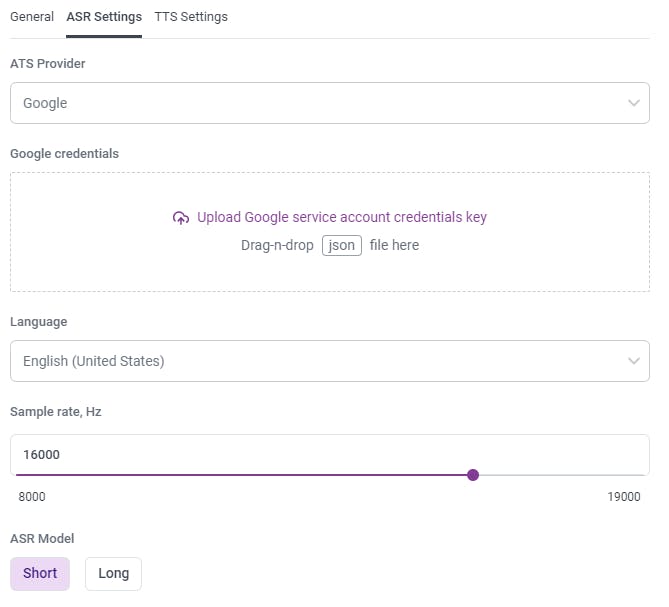Click the ASR Model section label

[42, 539]
